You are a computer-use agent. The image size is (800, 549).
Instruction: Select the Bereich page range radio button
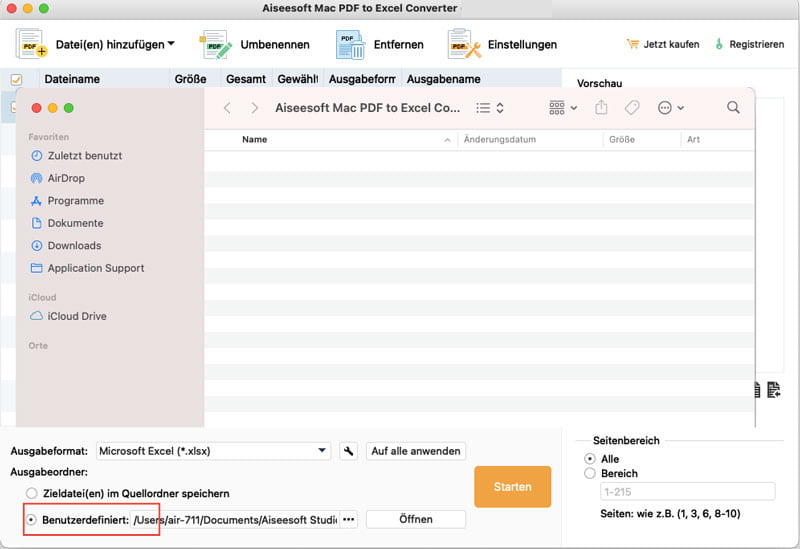(x=590, y=473)
